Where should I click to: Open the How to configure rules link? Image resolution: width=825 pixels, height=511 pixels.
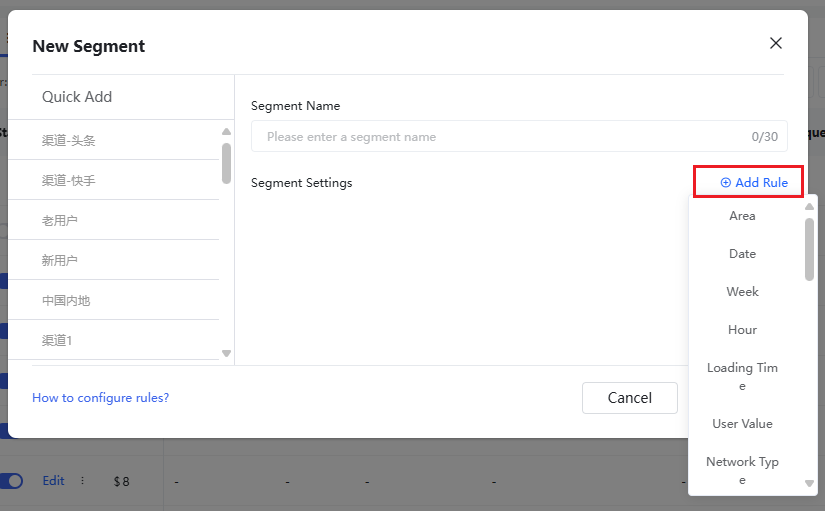point(100,398)
